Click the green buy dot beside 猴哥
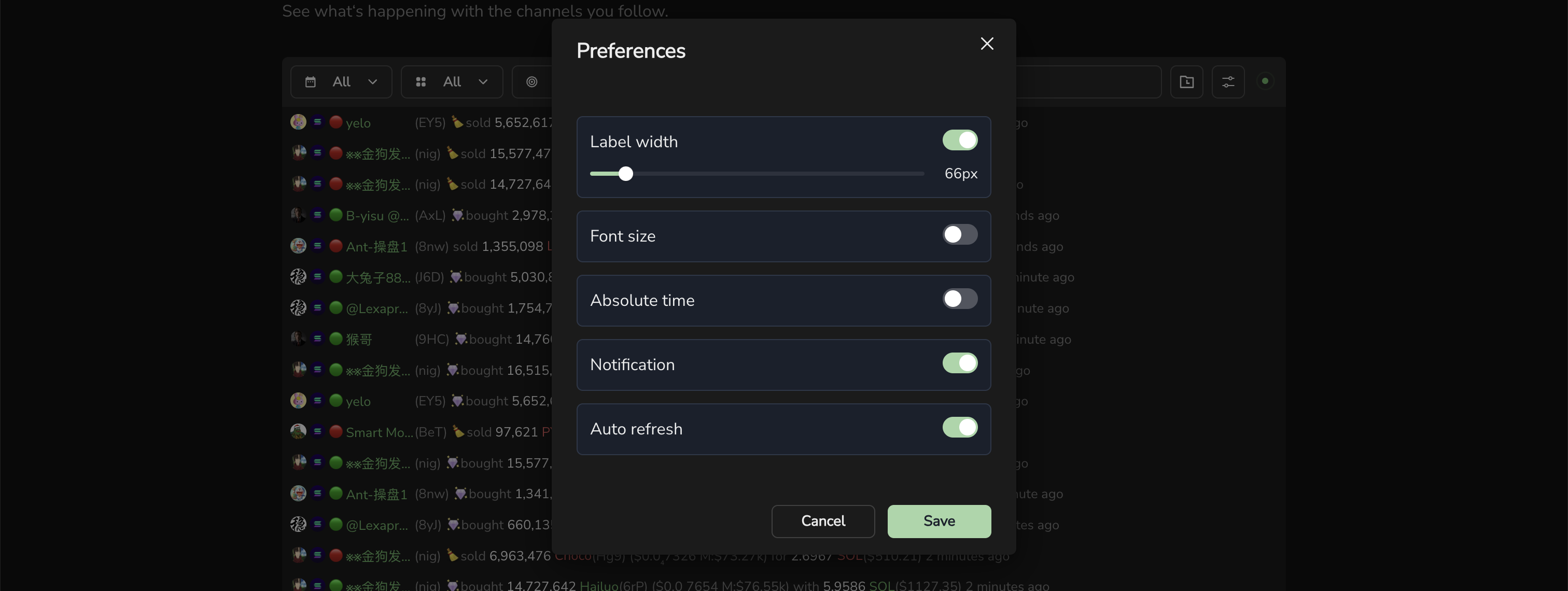Viewport: 1568px width, 591px height. click(x=335, y=339)
